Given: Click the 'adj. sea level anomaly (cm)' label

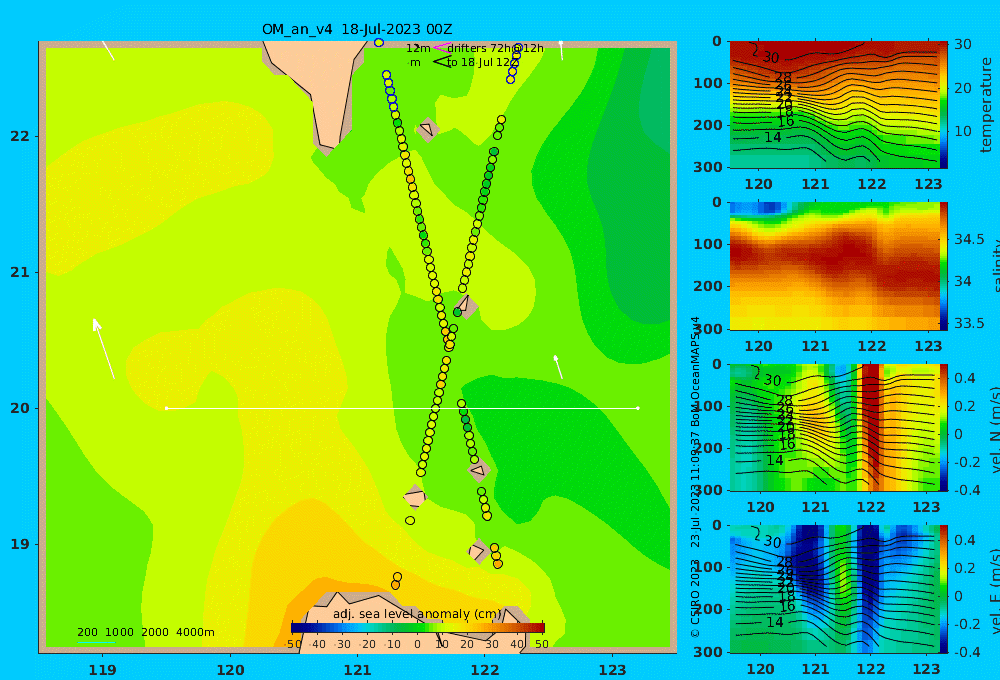Looking at the screenshot, I should (x=417, y=614).
